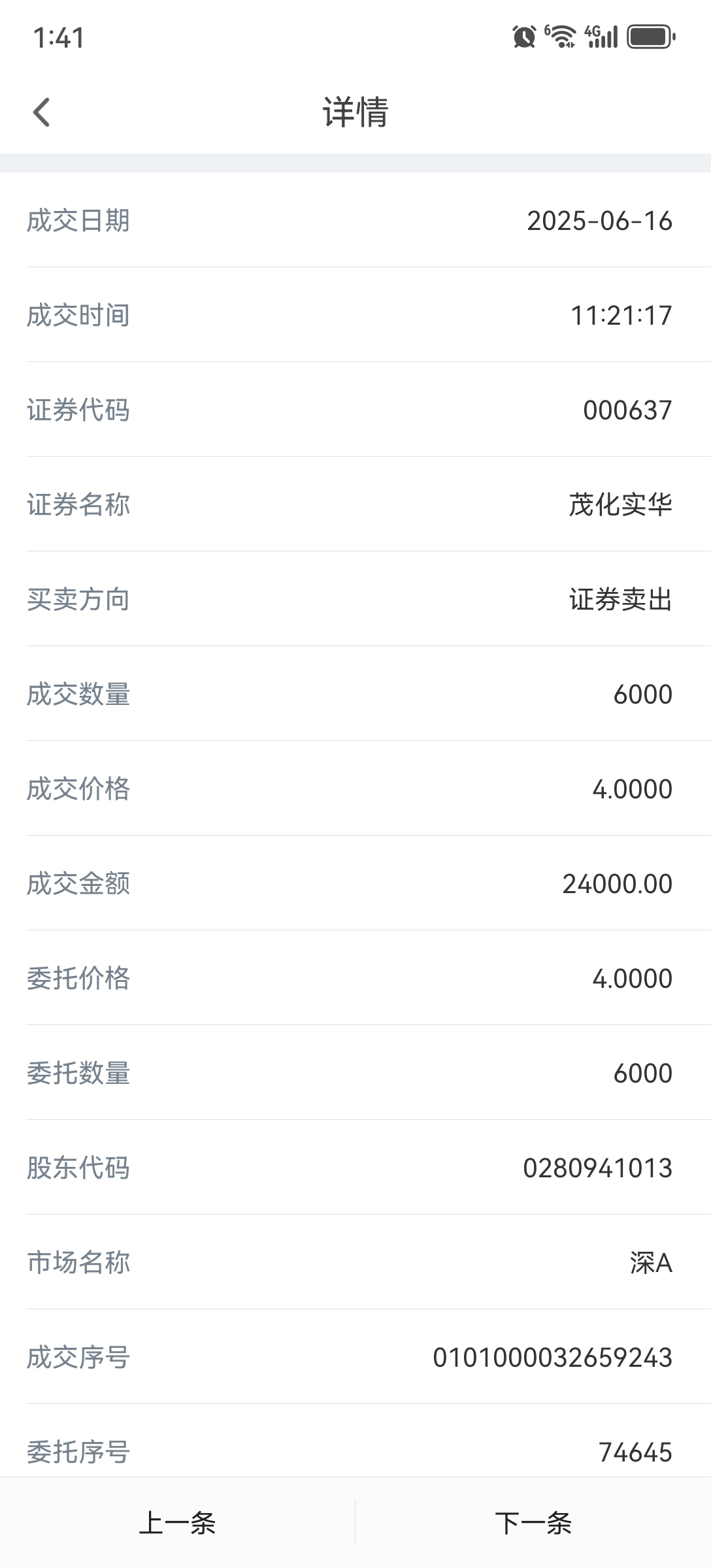711x1568 pixels.
Task: Tap the security name 茂化实华
Action: (x=620, y=505)
